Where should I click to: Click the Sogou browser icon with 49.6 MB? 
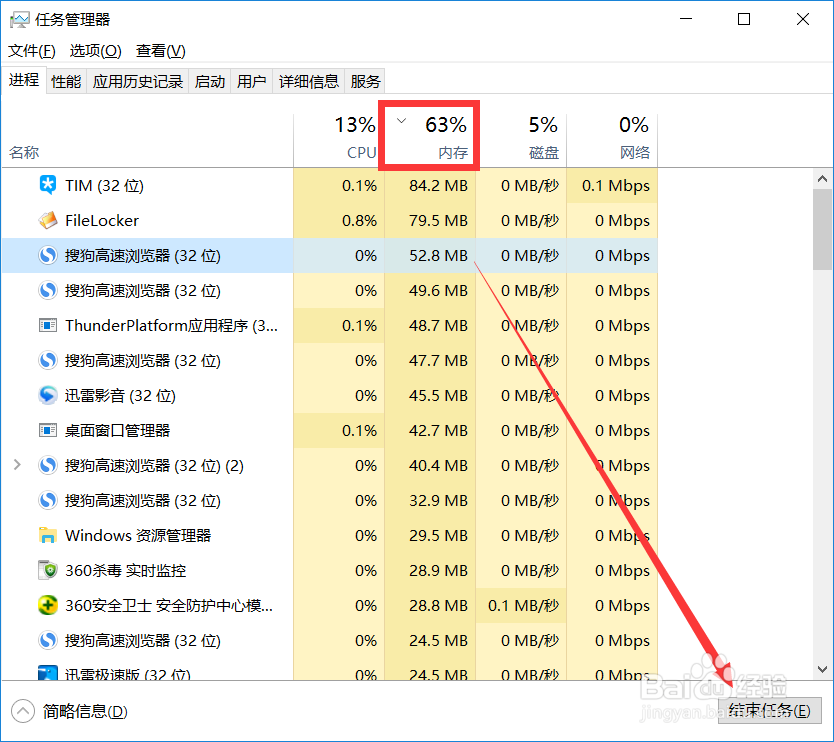(48, 290)
